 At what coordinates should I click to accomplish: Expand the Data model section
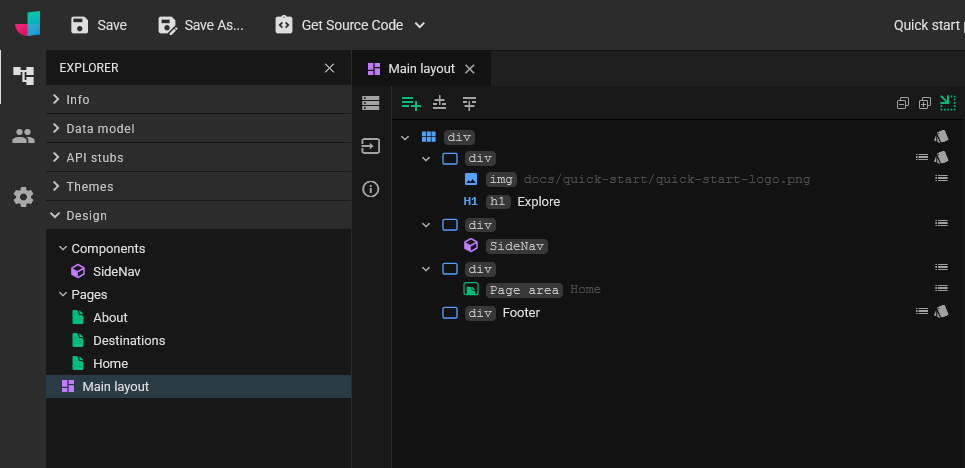coord(198,128)
